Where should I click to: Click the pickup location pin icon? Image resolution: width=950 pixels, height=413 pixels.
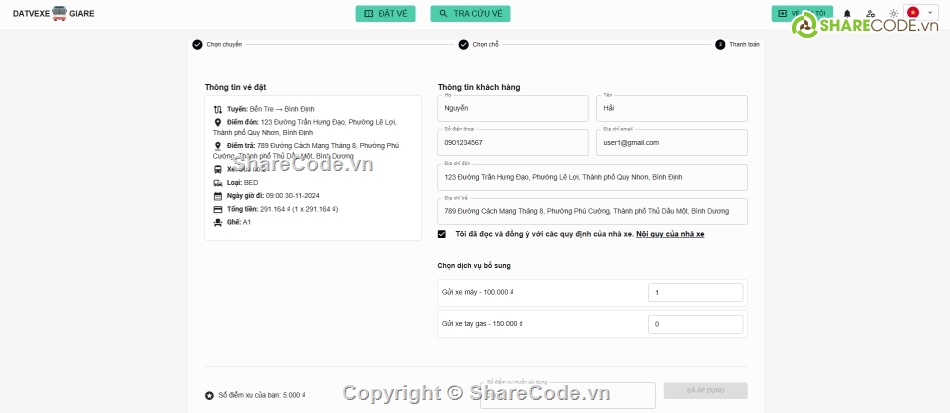218,122
